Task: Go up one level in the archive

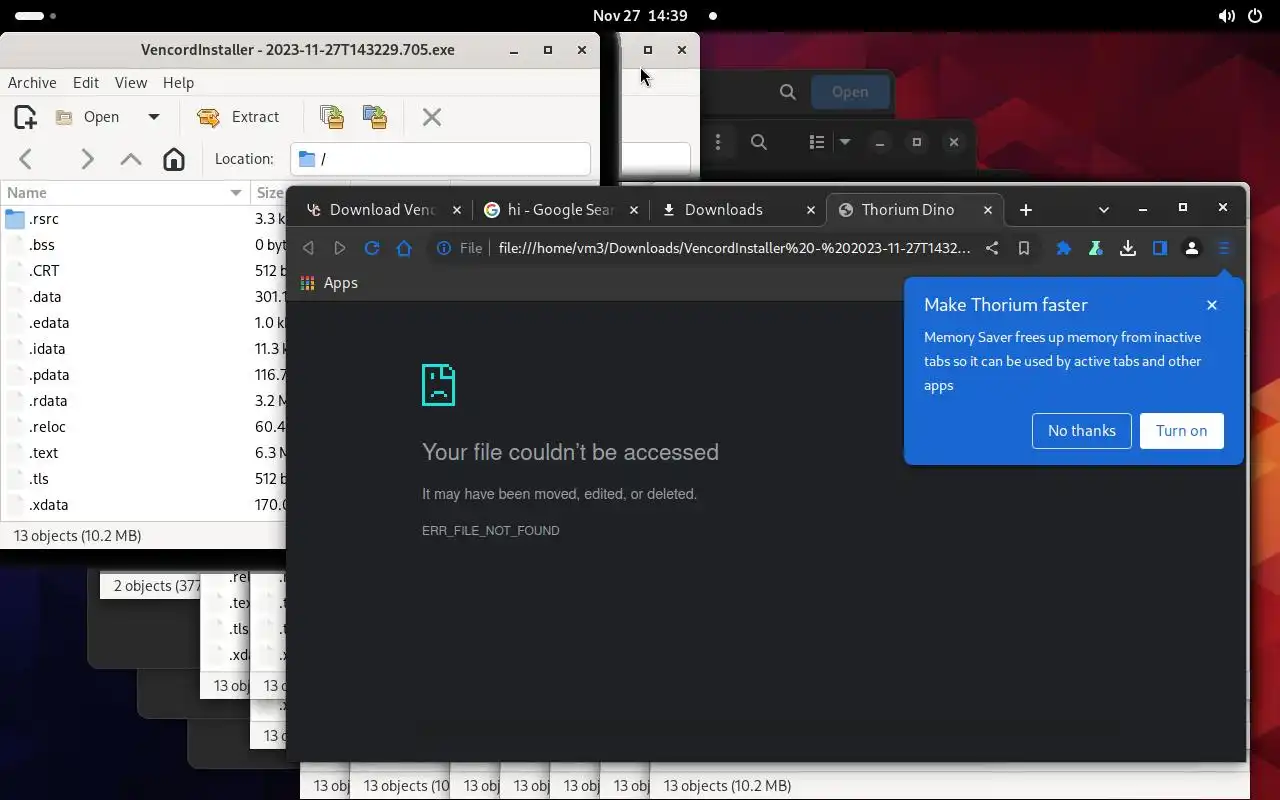Action: [x=130, y=159]
